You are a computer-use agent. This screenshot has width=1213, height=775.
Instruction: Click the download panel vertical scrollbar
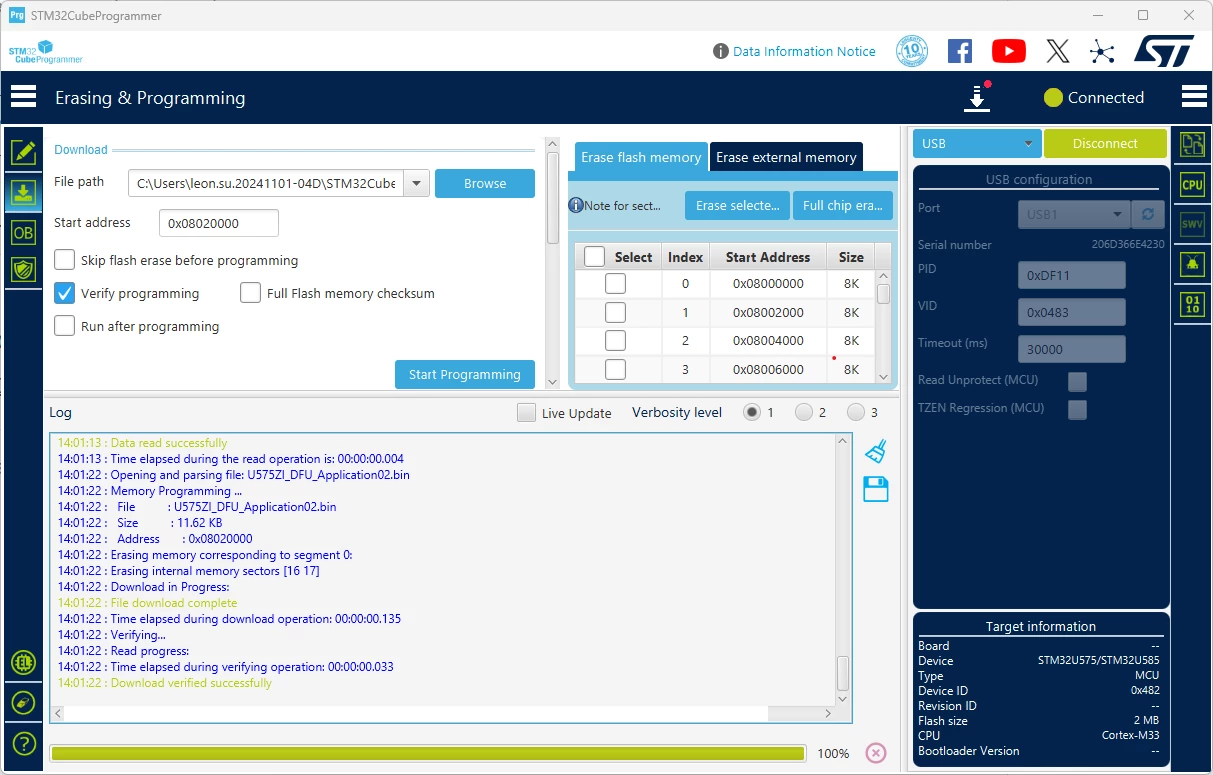553,262
